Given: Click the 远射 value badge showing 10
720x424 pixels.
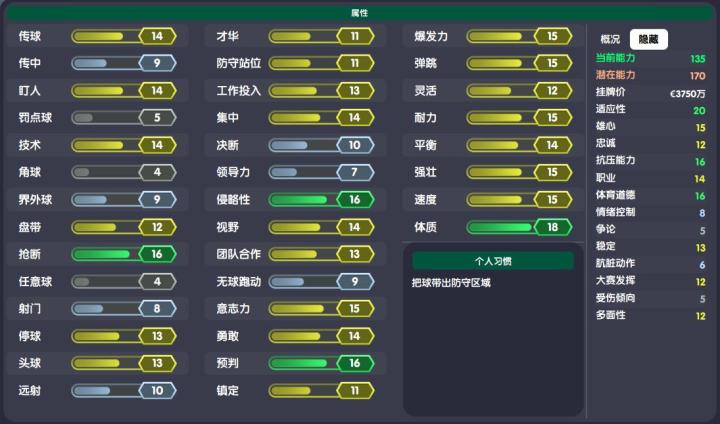Looking at the screenshot, I should click(x=157, y=390).
